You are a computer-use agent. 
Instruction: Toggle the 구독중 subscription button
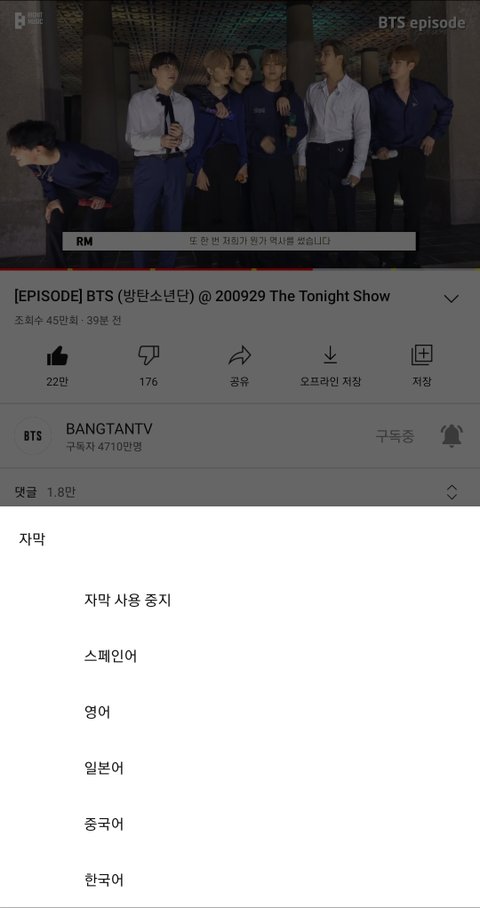(395, 436)
